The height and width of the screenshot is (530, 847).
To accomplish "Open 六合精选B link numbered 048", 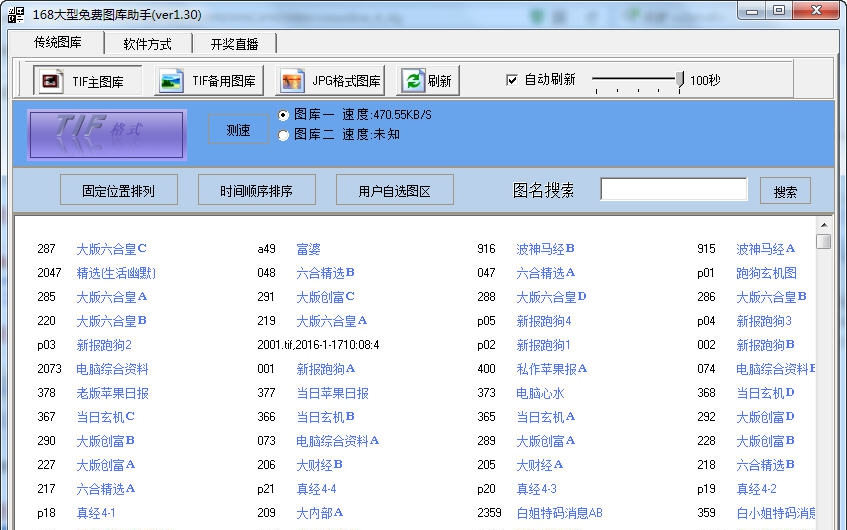I will click(325, 273).
